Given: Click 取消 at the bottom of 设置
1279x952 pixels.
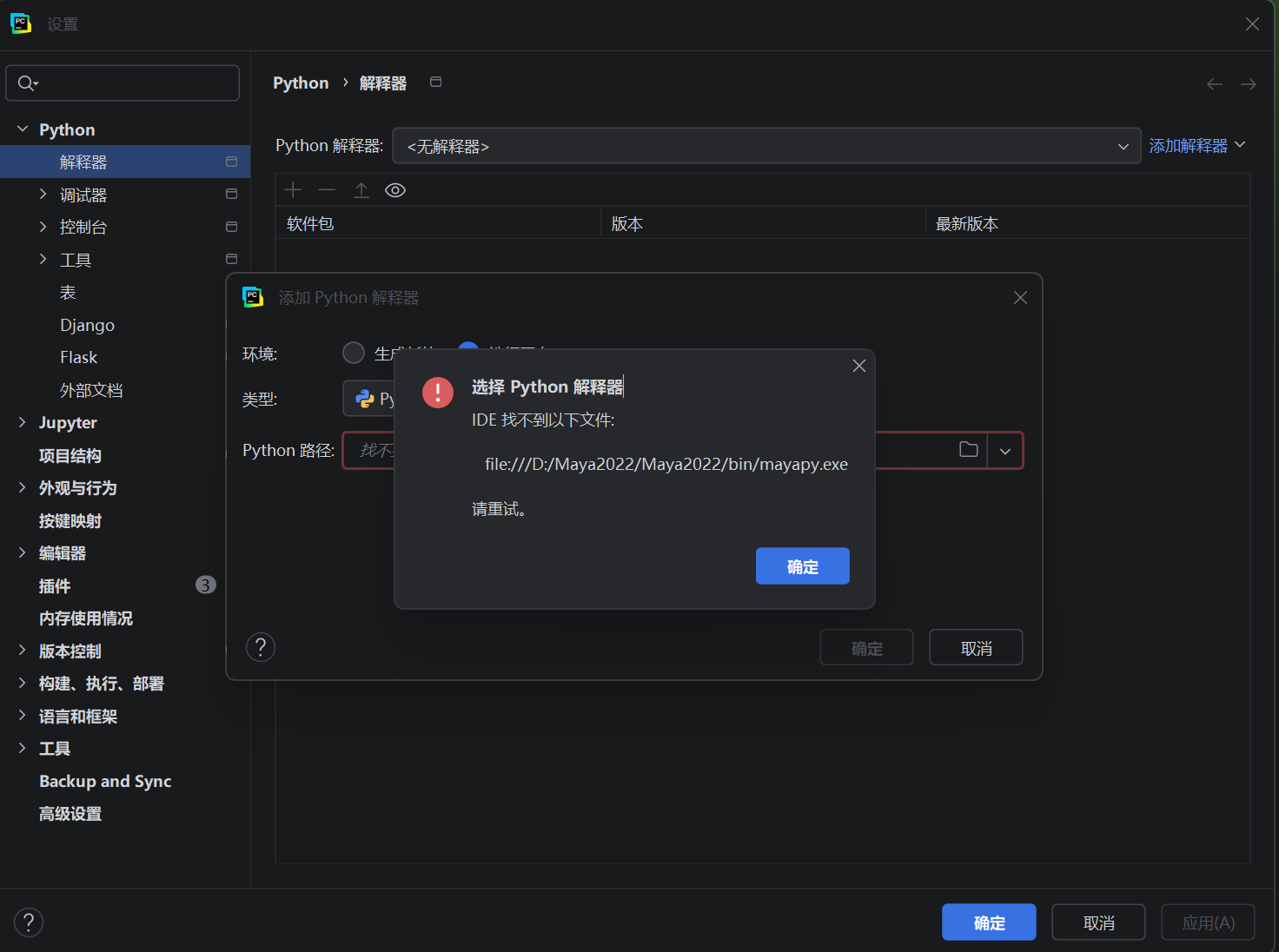Looking at the screenshot, I should point(1098,922).
